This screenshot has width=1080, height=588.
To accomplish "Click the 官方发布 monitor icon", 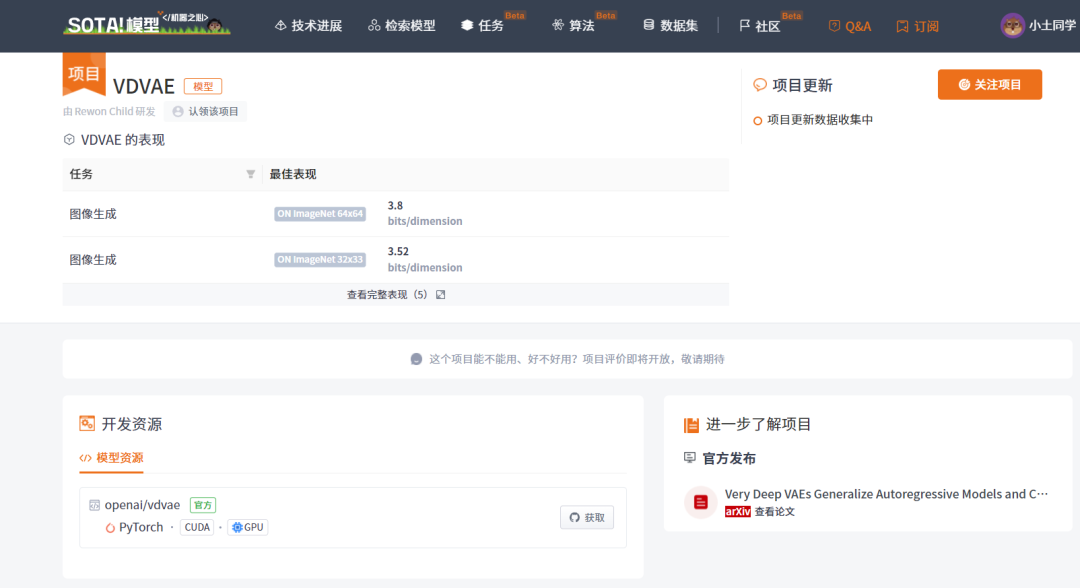I will [689, 457].
